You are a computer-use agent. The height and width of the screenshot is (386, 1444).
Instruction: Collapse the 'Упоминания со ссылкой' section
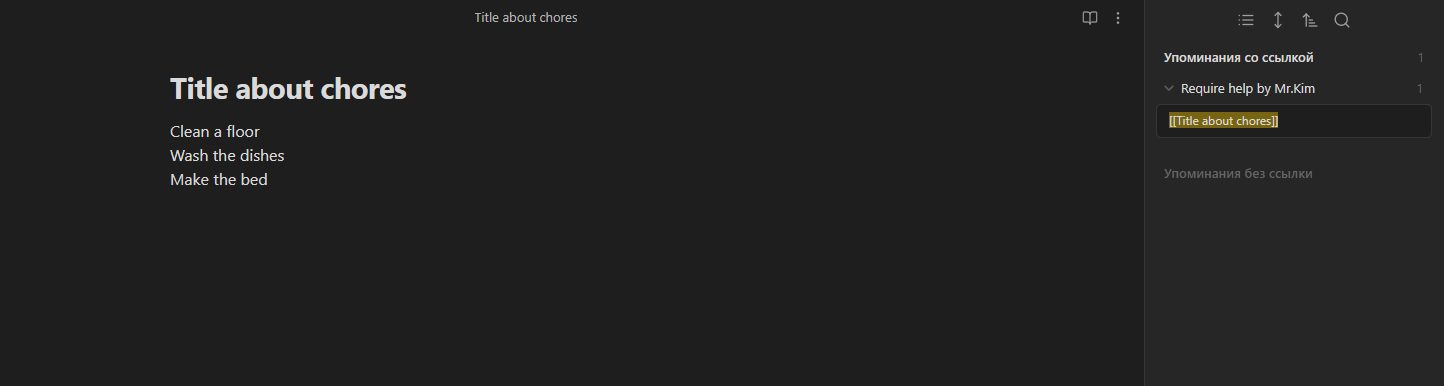pos(1238,58)
